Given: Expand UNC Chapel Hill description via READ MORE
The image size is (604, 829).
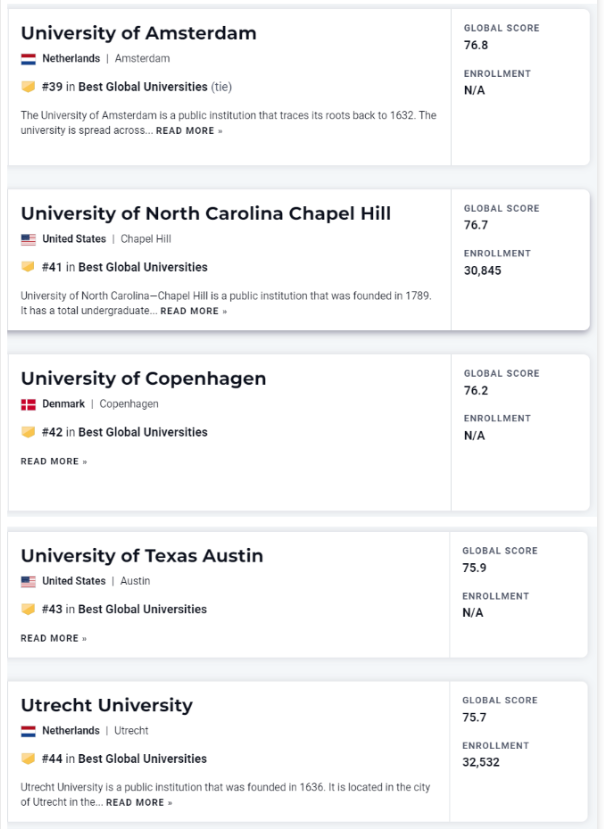Looking at the screenshot, I should point(194,312).
